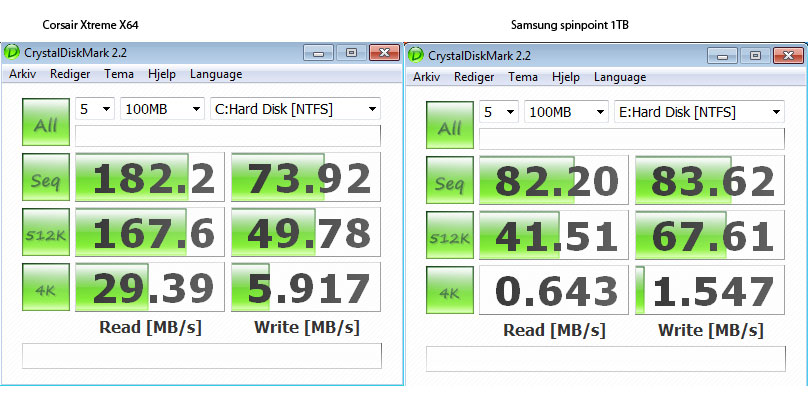Open Hjelp menu in the left window
This screenshot has height=396, width=808.
162,74
